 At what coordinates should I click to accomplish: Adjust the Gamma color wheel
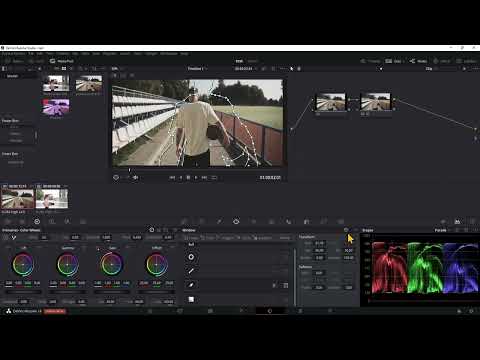68,264
